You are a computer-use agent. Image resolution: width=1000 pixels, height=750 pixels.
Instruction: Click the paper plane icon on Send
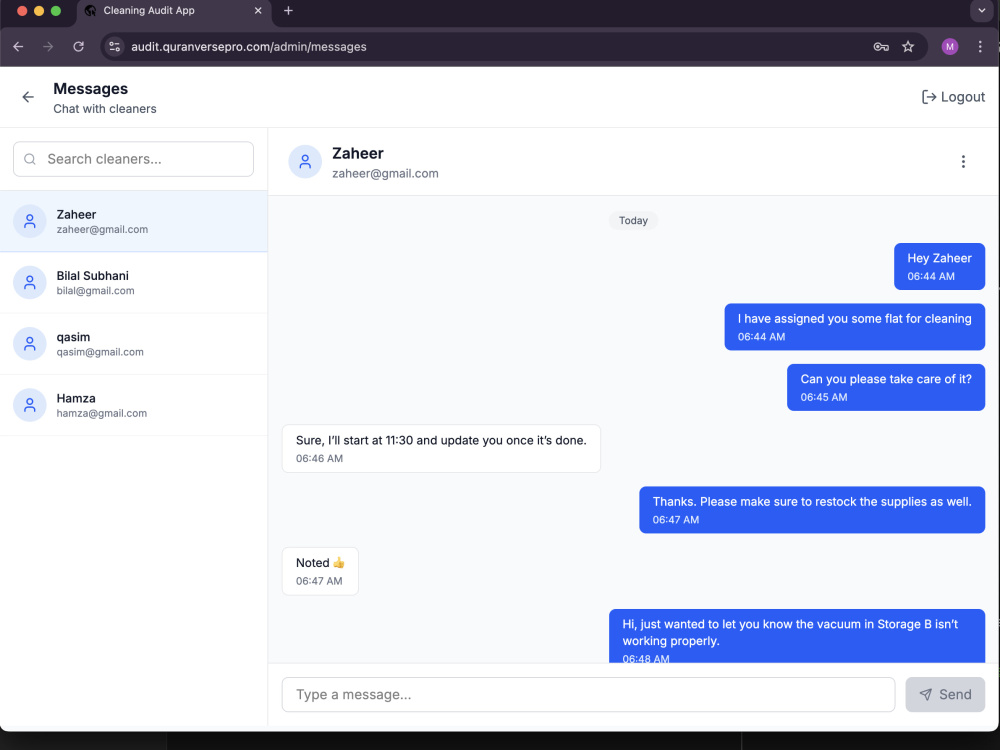click(x=925, y=695)
